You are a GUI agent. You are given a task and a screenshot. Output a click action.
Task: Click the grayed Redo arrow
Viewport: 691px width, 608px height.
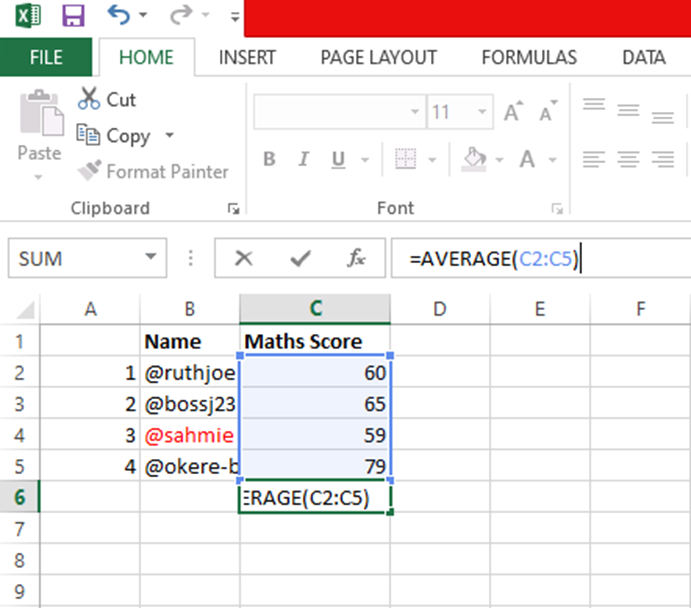coord(181,15)
